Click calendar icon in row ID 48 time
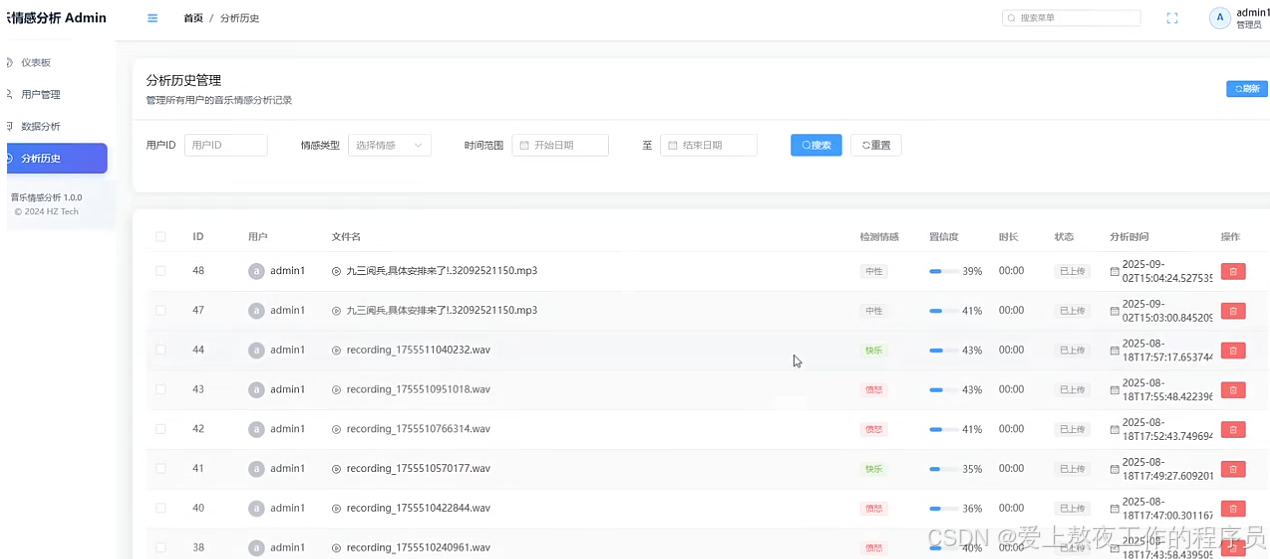Image resolution: width=1270 pixels, height=559 pixels. [1115, 271]
